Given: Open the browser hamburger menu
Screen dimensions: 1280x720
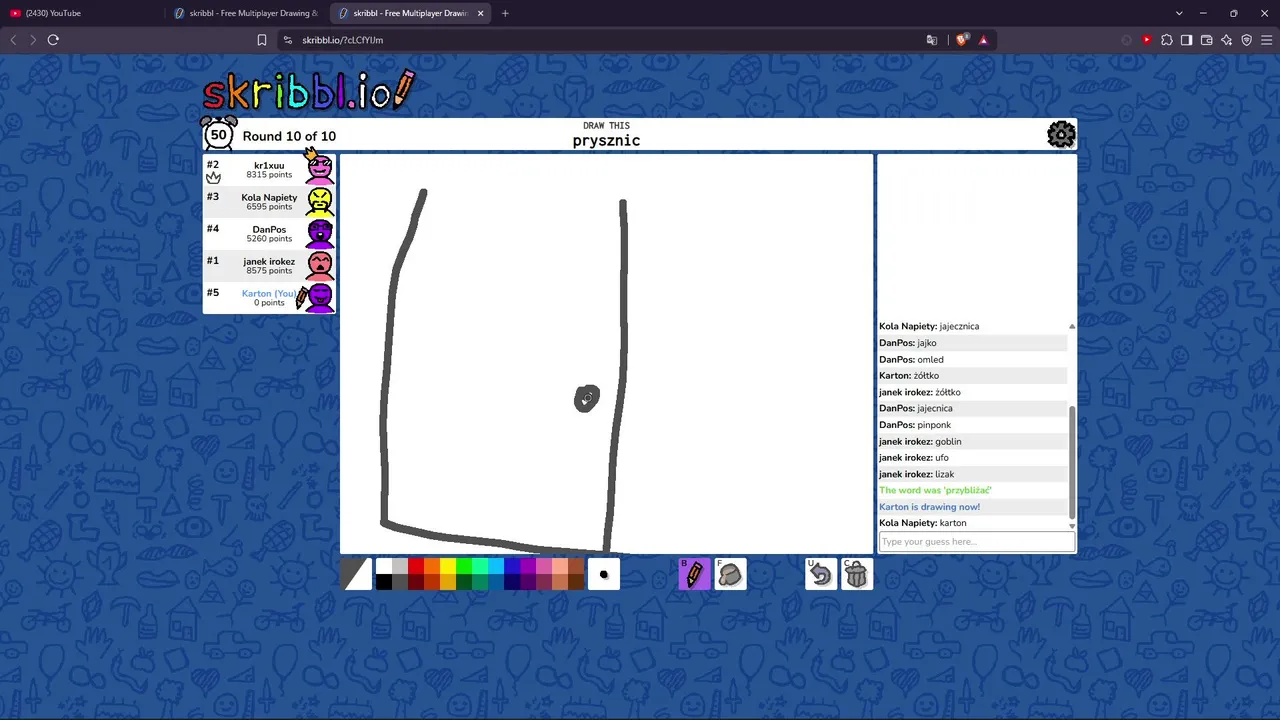Looking at the screenshot, I should 1266,40.
